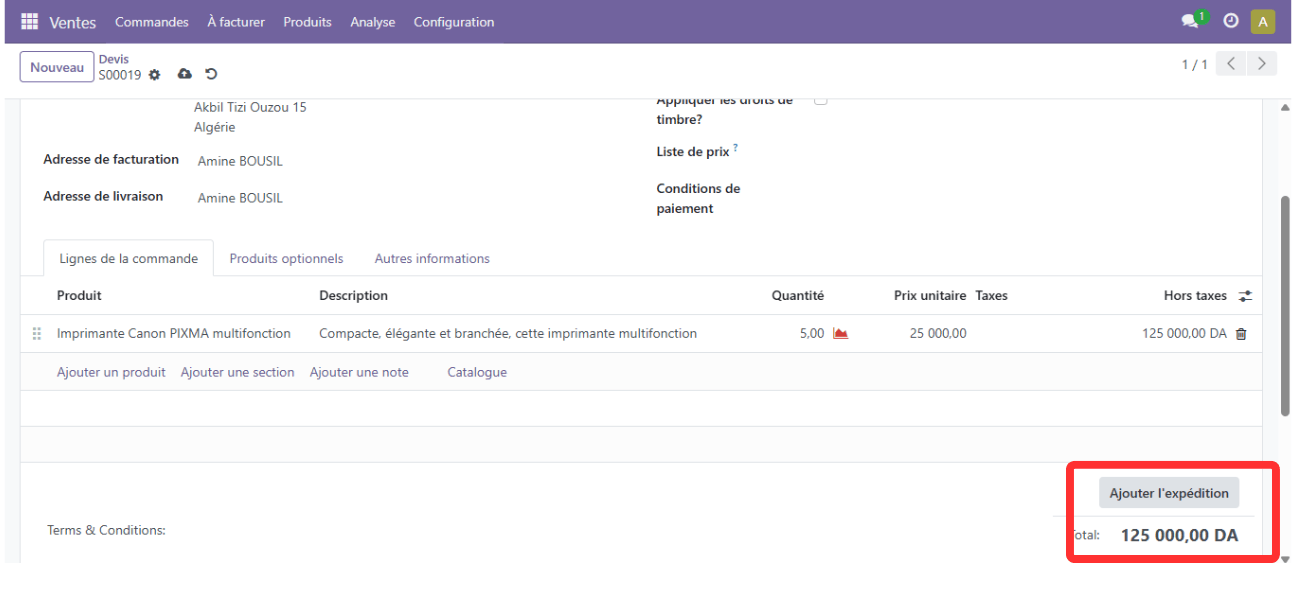Open the discussion messages icon
Image resolution: width=1296 pixels, height=598 pixels.
(1191, 21)
